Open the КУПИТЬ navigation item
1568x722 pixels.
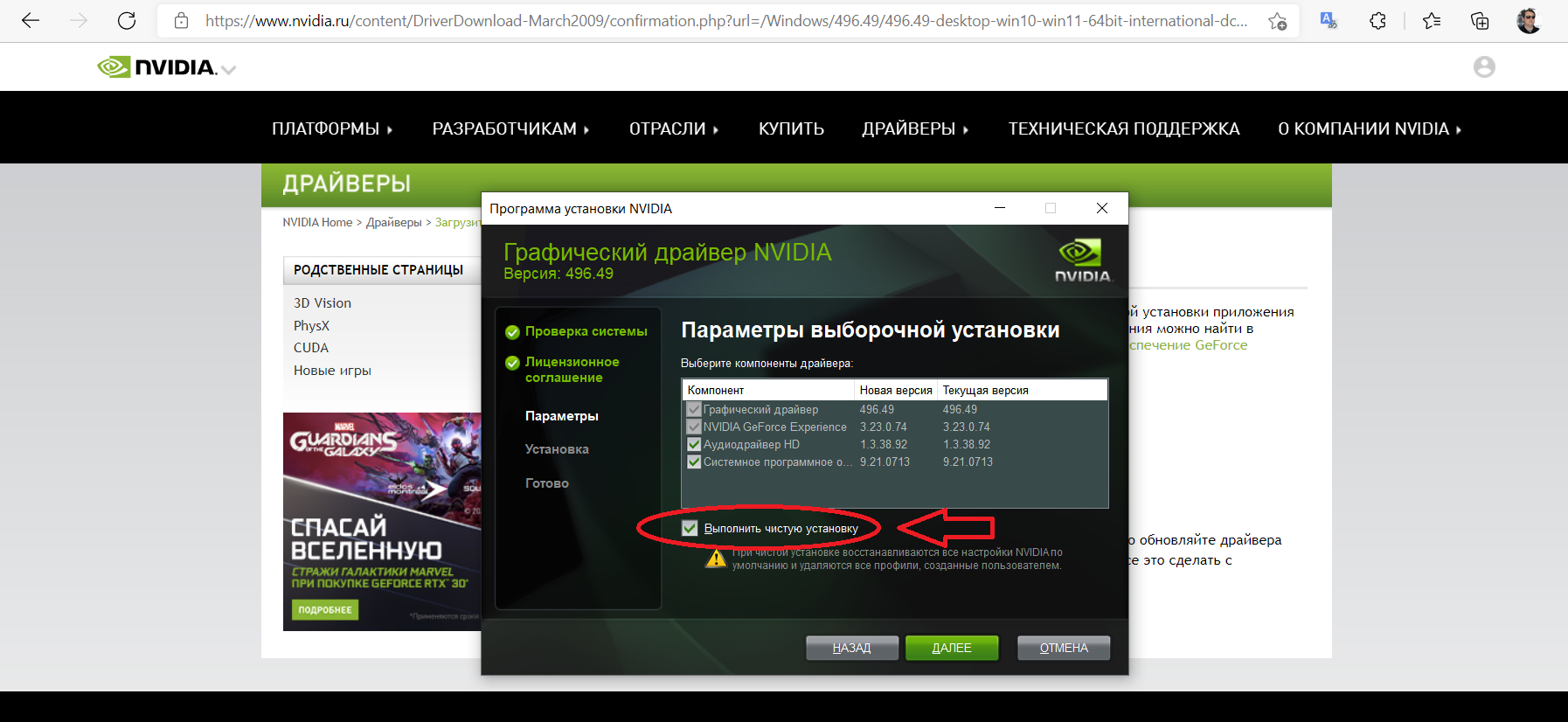pyautogui.click(x=791, y=128)
